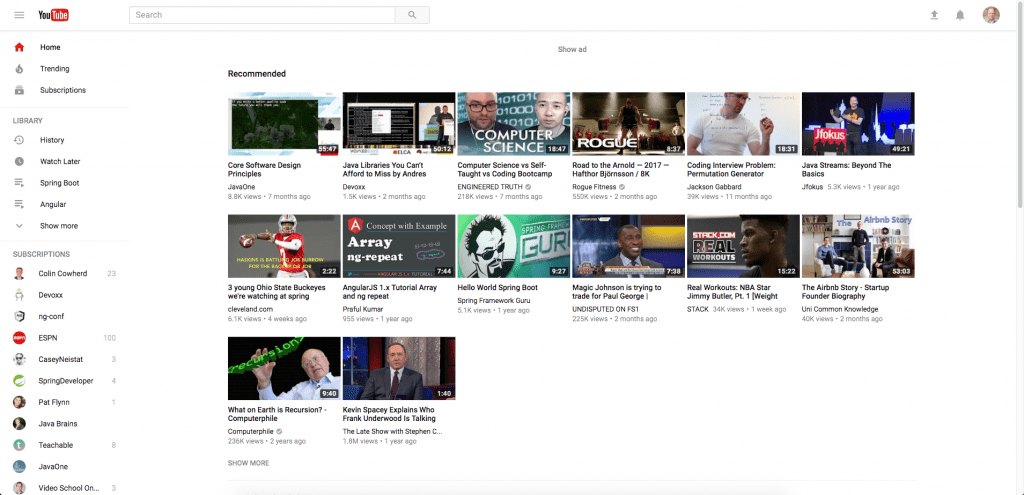Click the SpringDeveloper channel avatar
This screenshot has height=495, width=1024.
point(20,381)
